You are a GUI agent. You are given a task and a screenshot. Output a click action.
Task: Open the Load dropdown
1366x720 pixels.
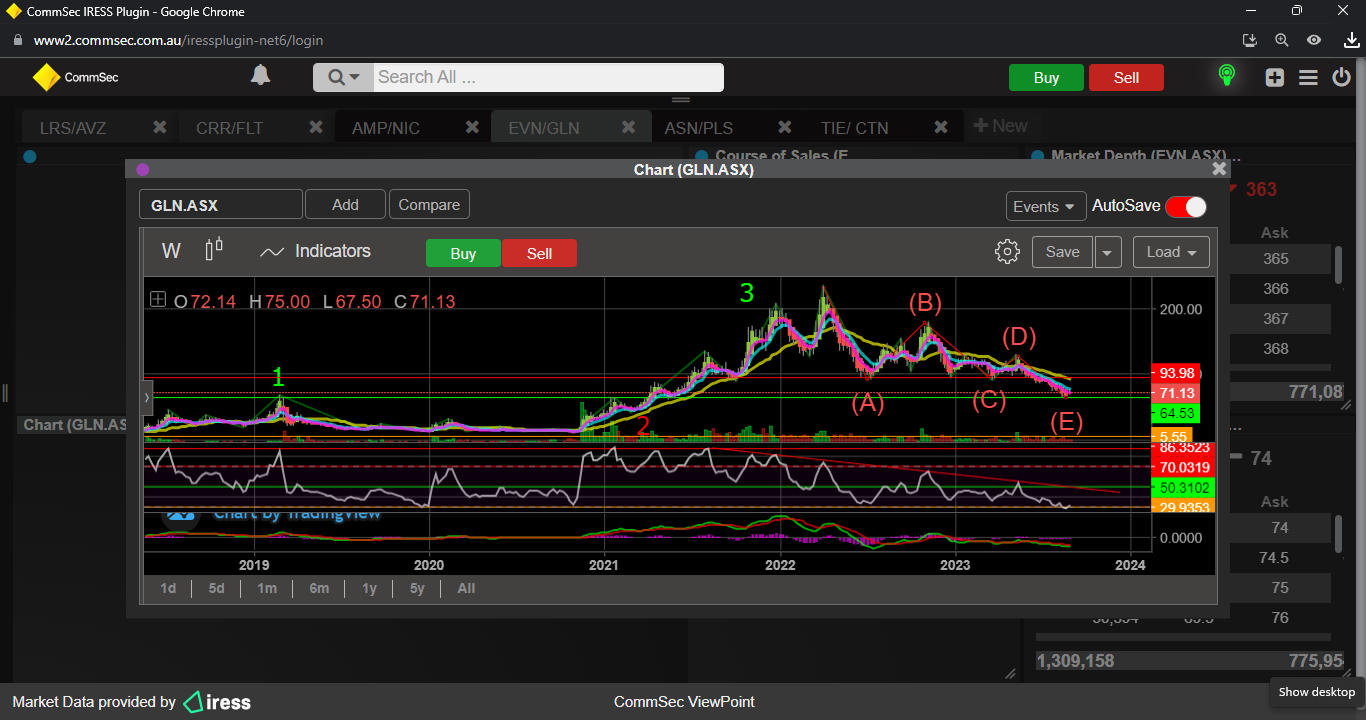point(1171,252)
